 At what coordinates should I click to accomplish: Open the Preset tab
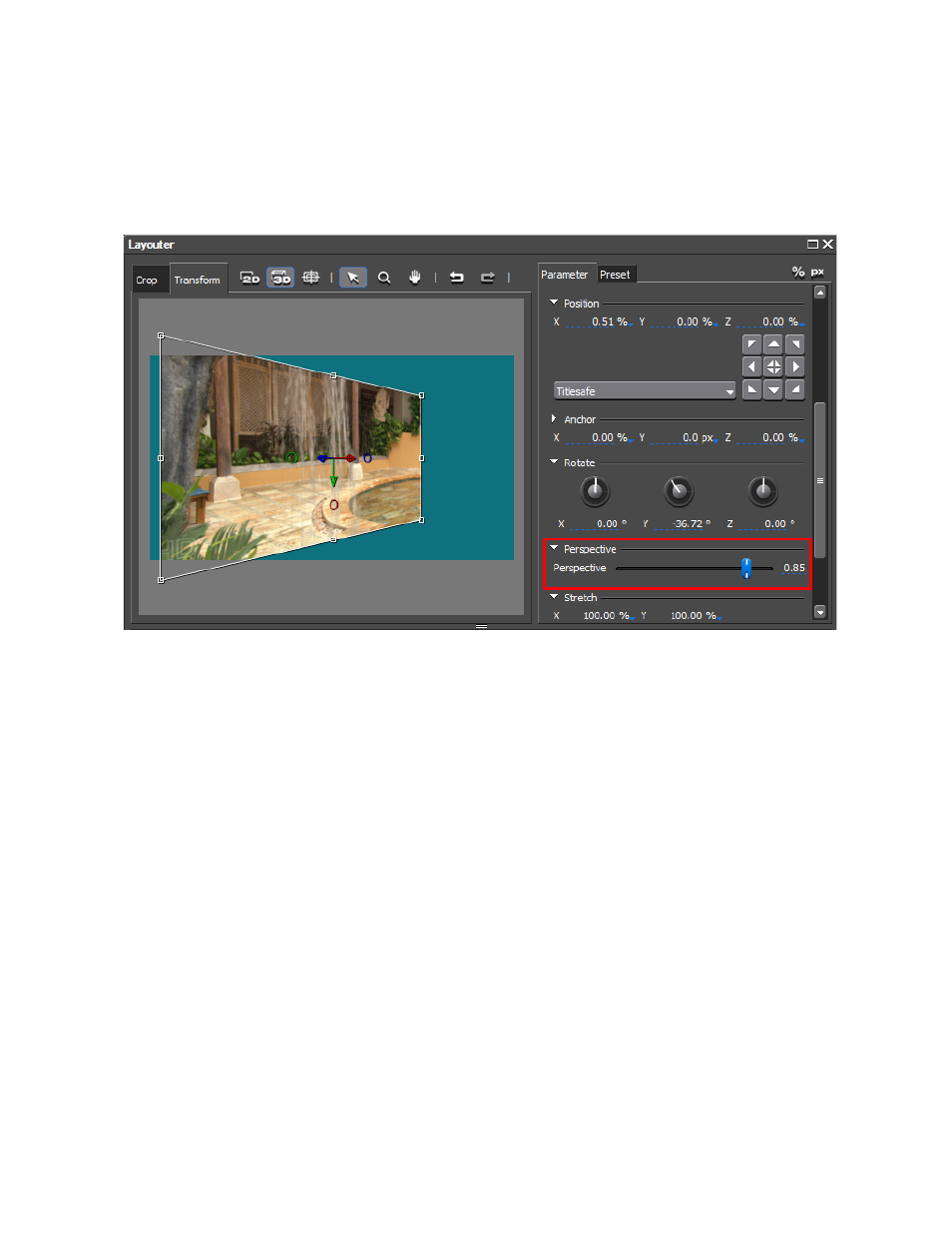(x=615, y=275)
